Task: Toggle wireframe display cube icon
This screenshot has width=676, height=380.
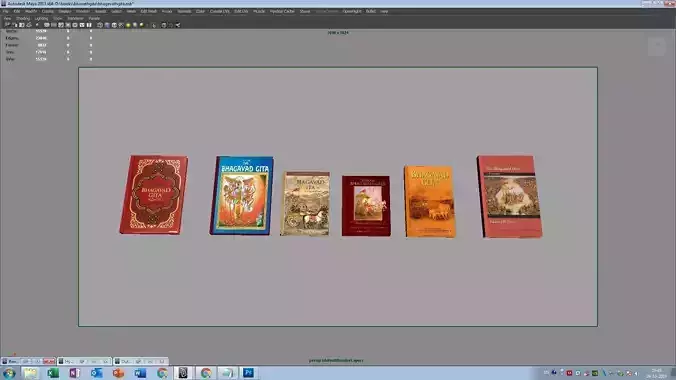Action: (x=100, y=25)
